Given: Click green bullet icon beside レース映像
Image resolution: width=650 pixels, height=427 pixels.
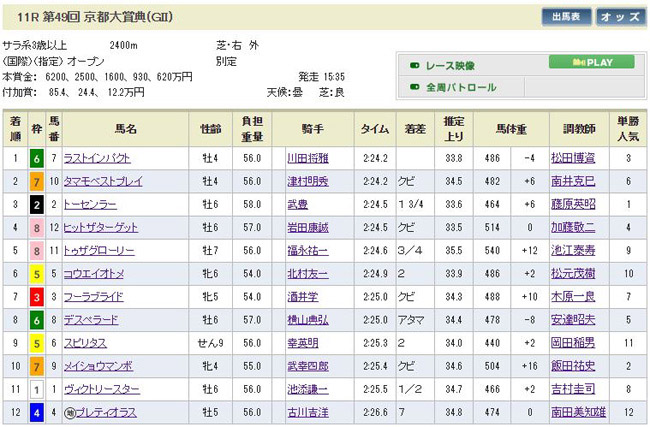Looking at the screenshot, I should [413, 66].
